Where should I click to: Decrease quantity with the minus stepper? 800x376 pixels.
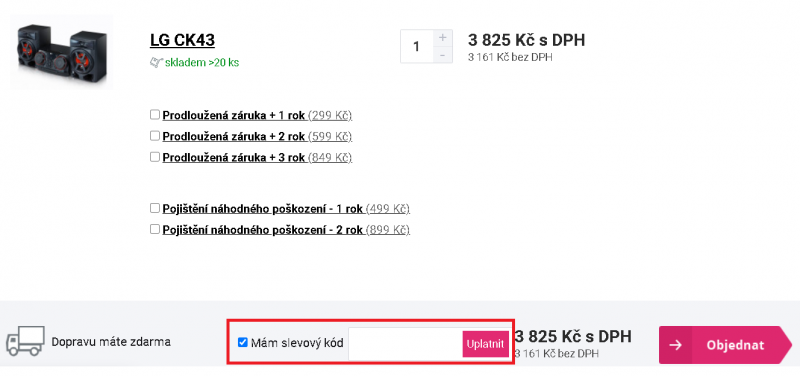[x=442, y=55]
